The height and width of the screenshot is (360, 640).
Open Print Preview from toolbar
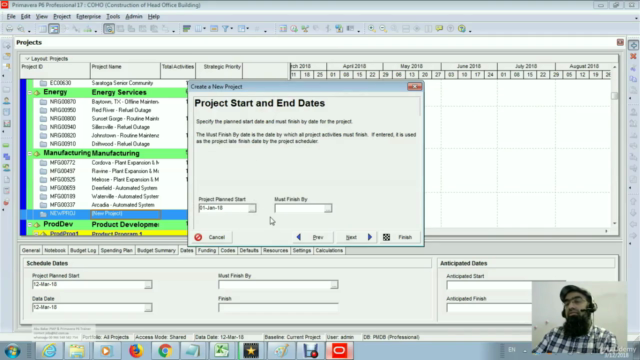20,29
